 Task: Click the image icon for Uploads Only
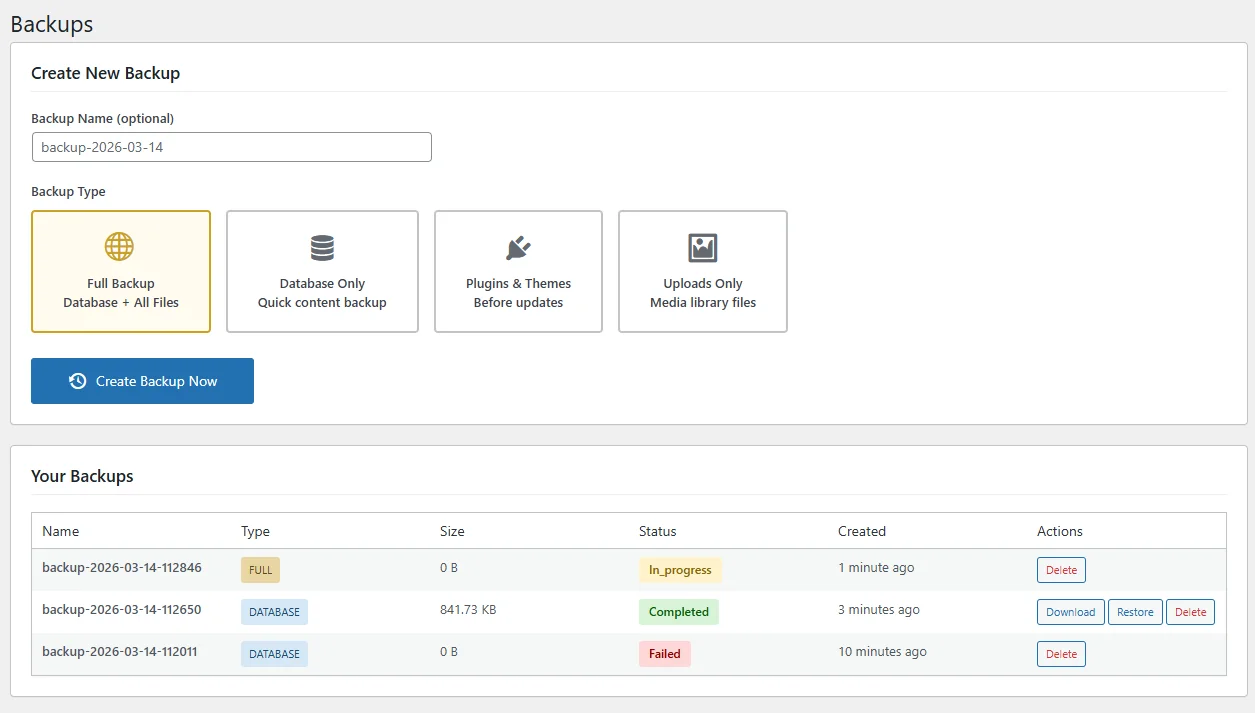point(703,247)
